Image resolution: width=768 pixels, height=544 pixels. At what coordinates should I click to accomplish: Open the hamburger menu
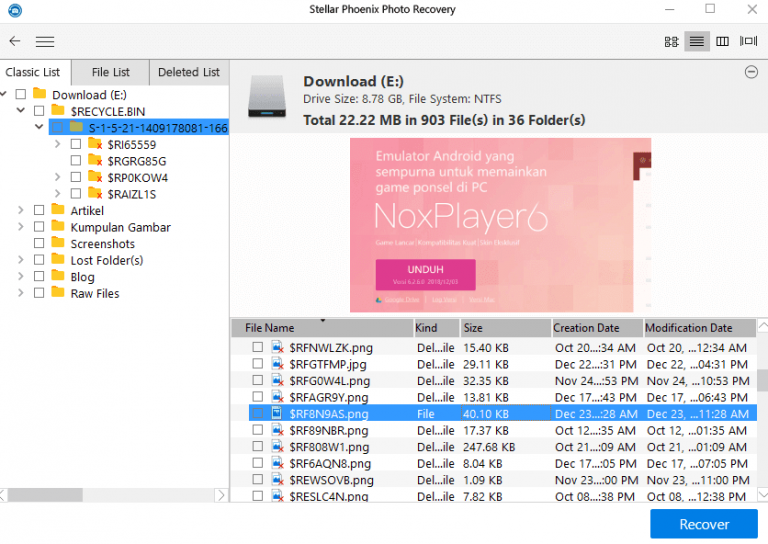tap(45, 42)
